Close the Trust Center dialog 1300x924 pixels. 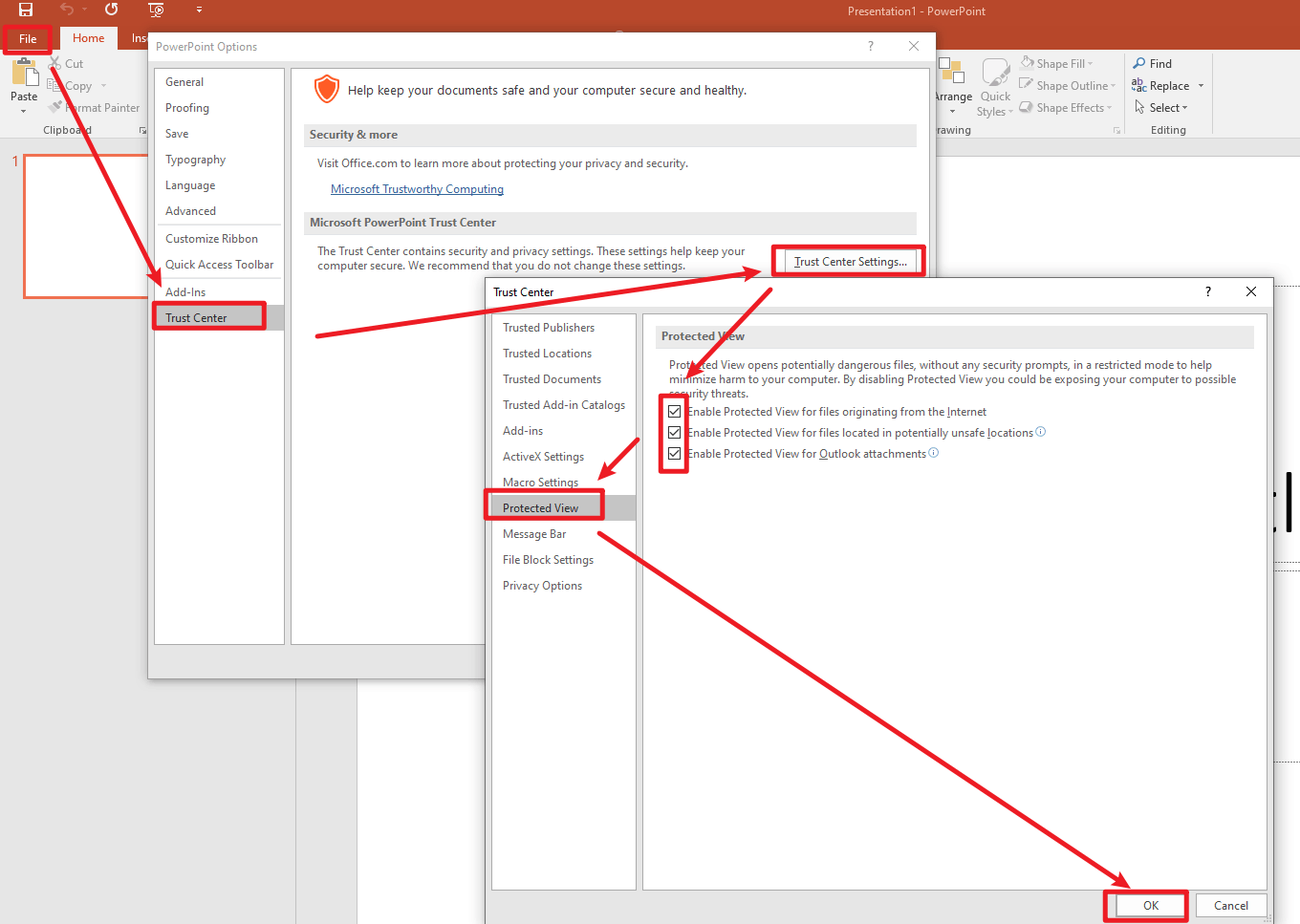point(1251,291)
